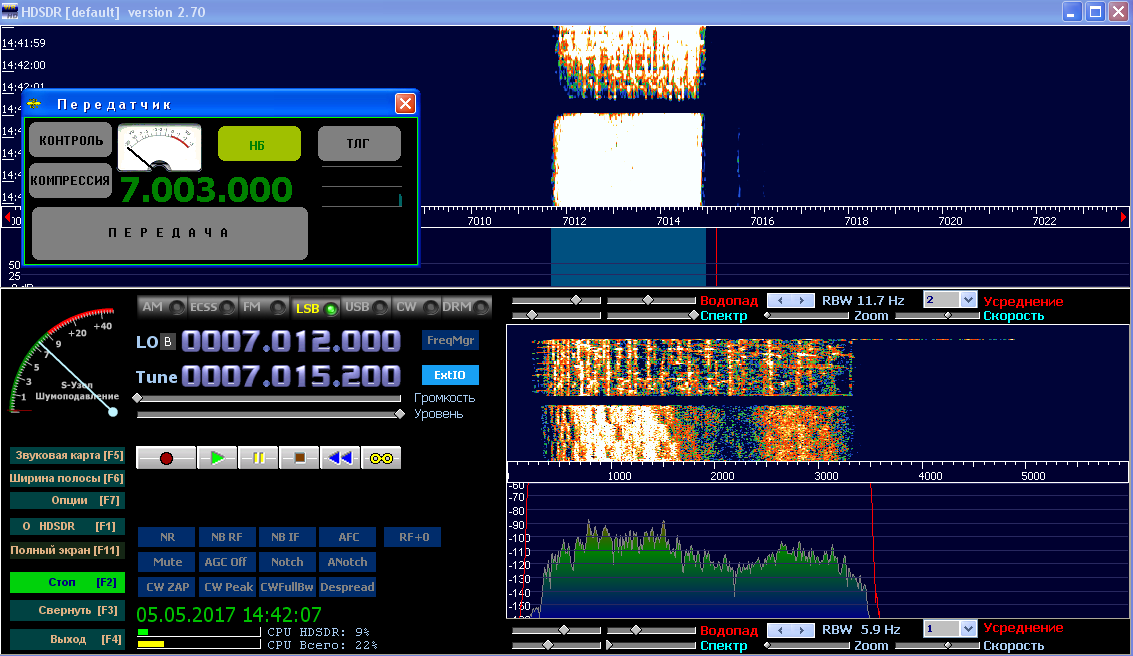Screen dimensions: 1133x656
Task: Click the upper Zoom slider
Action: [x=805, y=316]
